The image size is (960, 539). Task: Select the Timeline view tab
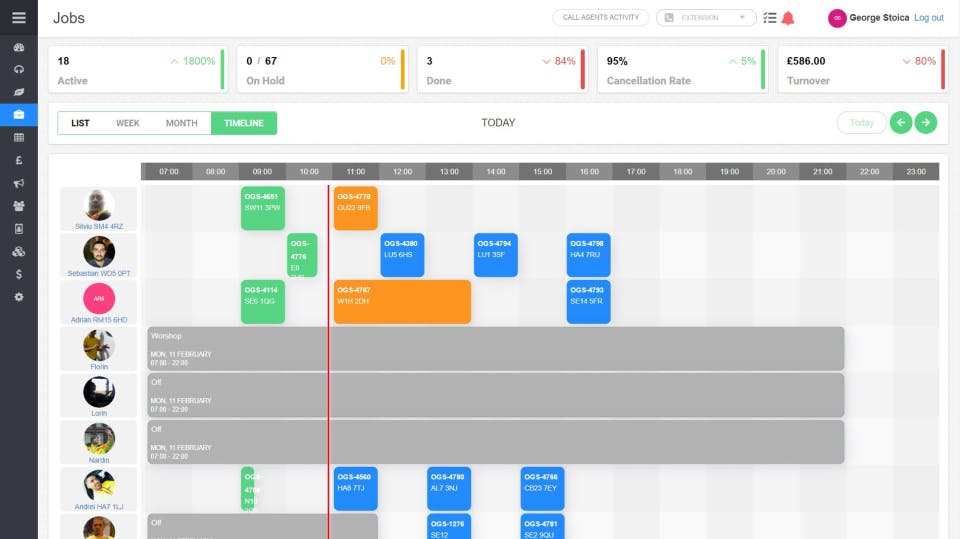pyautogui.click(x=244, y=122)
